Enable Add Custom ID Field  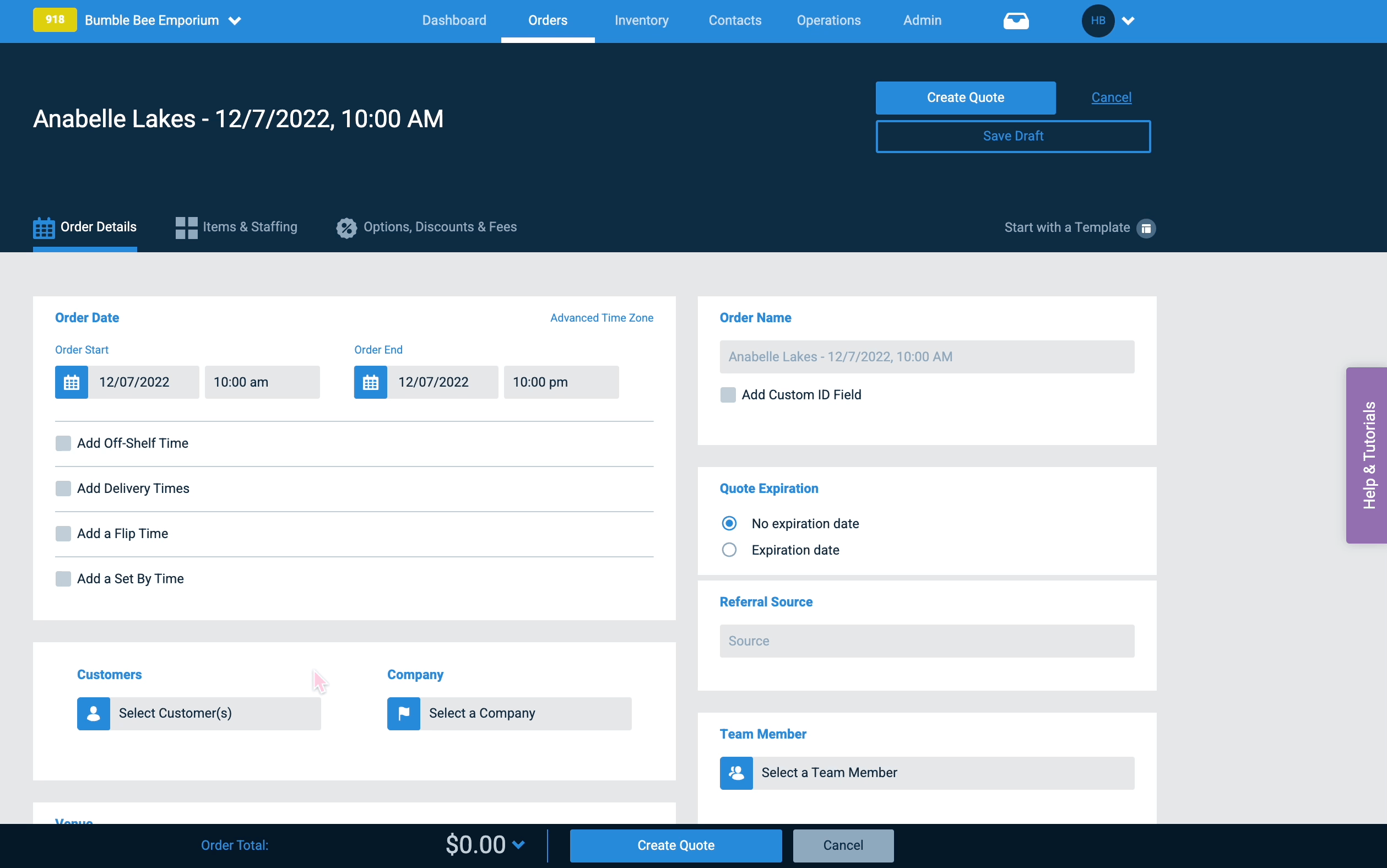(728, 395)
